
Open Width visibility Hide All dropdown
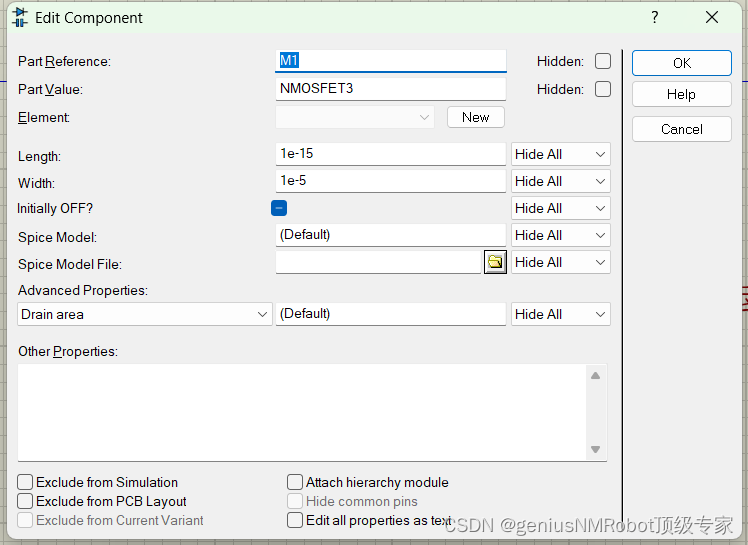point(561,181)
